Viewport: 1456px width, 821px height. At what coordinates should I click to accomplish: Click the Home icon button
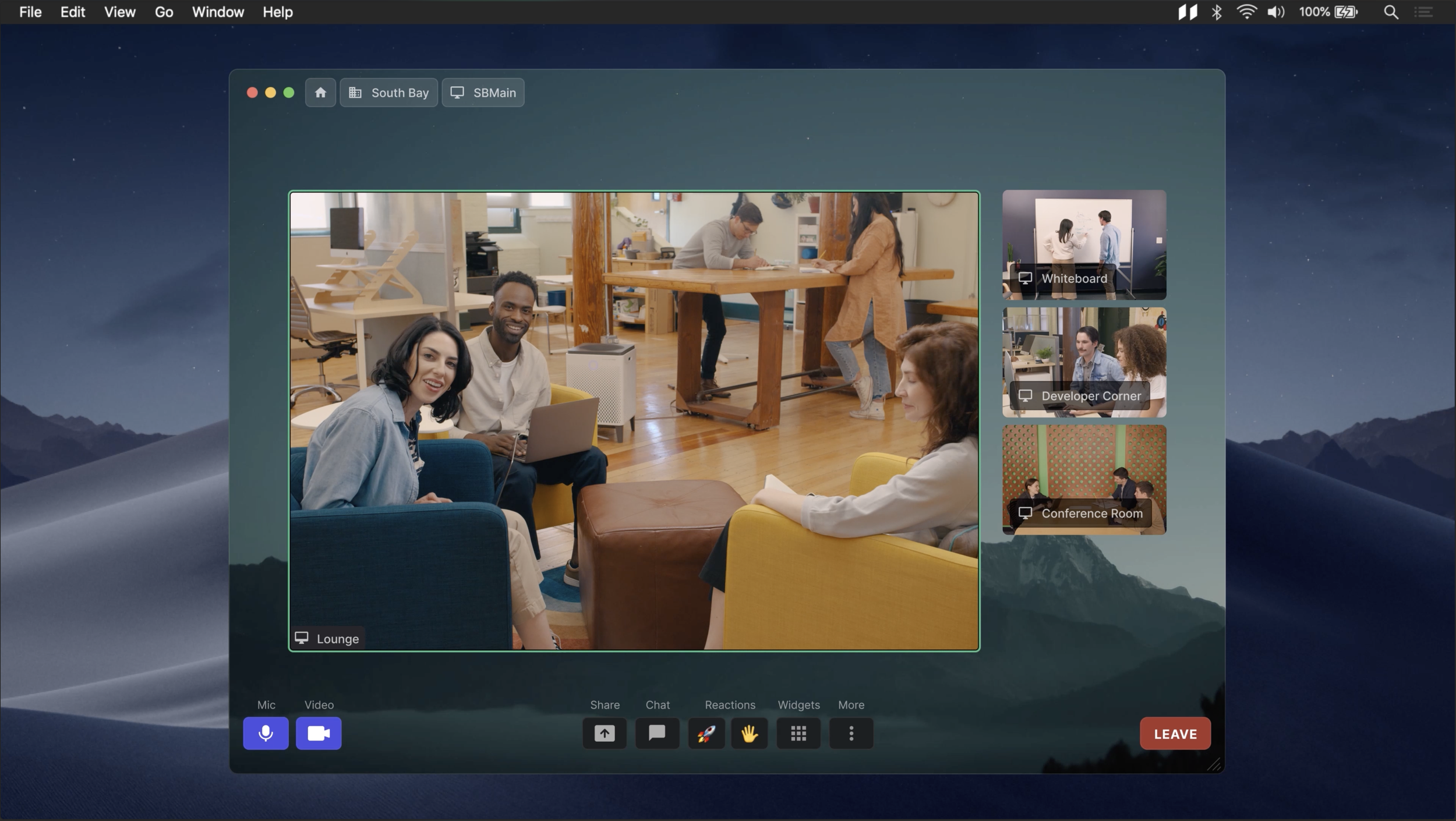[x=320, y=93]
